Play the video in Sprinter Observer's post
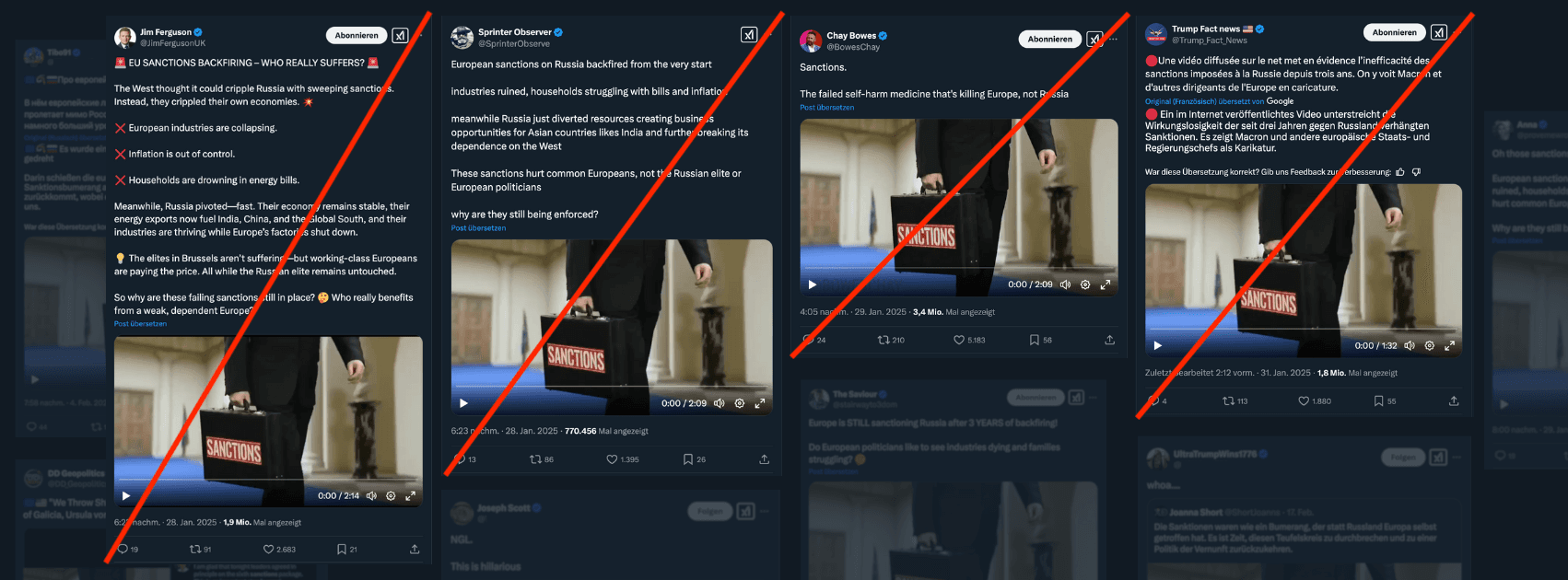 [x=463, y=403]
